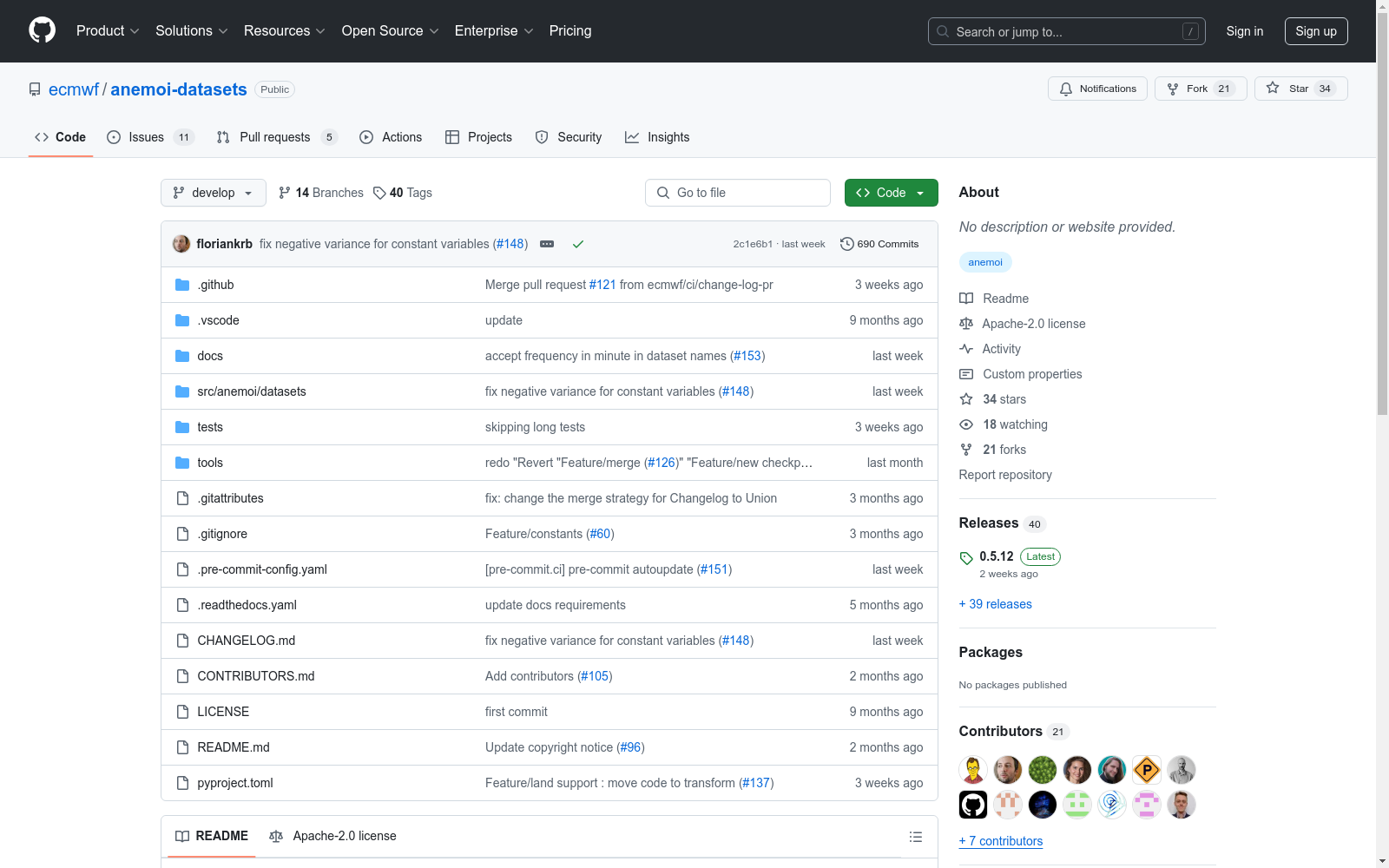Click the 34 stars link

[x=1004, y=399]
